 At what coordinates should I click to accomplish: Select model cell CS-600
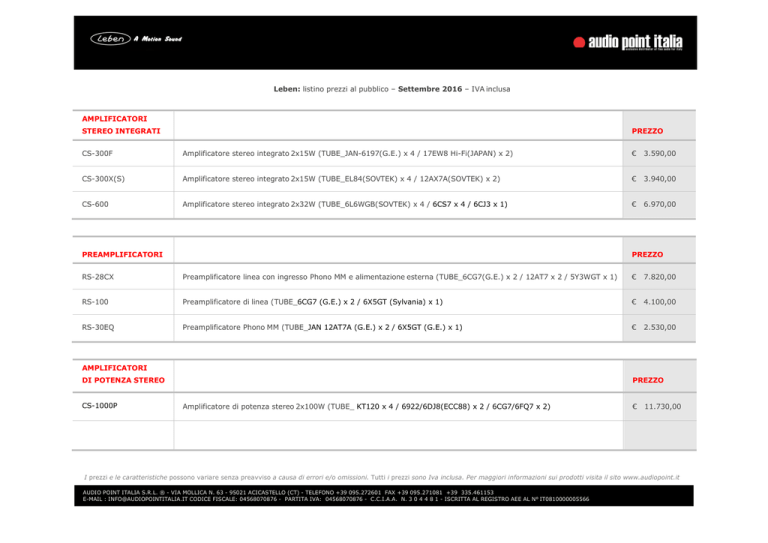[95, 204]
